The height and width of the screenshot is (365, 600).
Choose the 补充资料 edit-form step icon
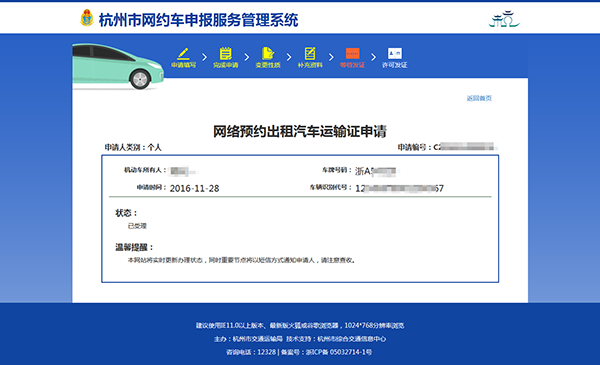click(x=310, y=53)
